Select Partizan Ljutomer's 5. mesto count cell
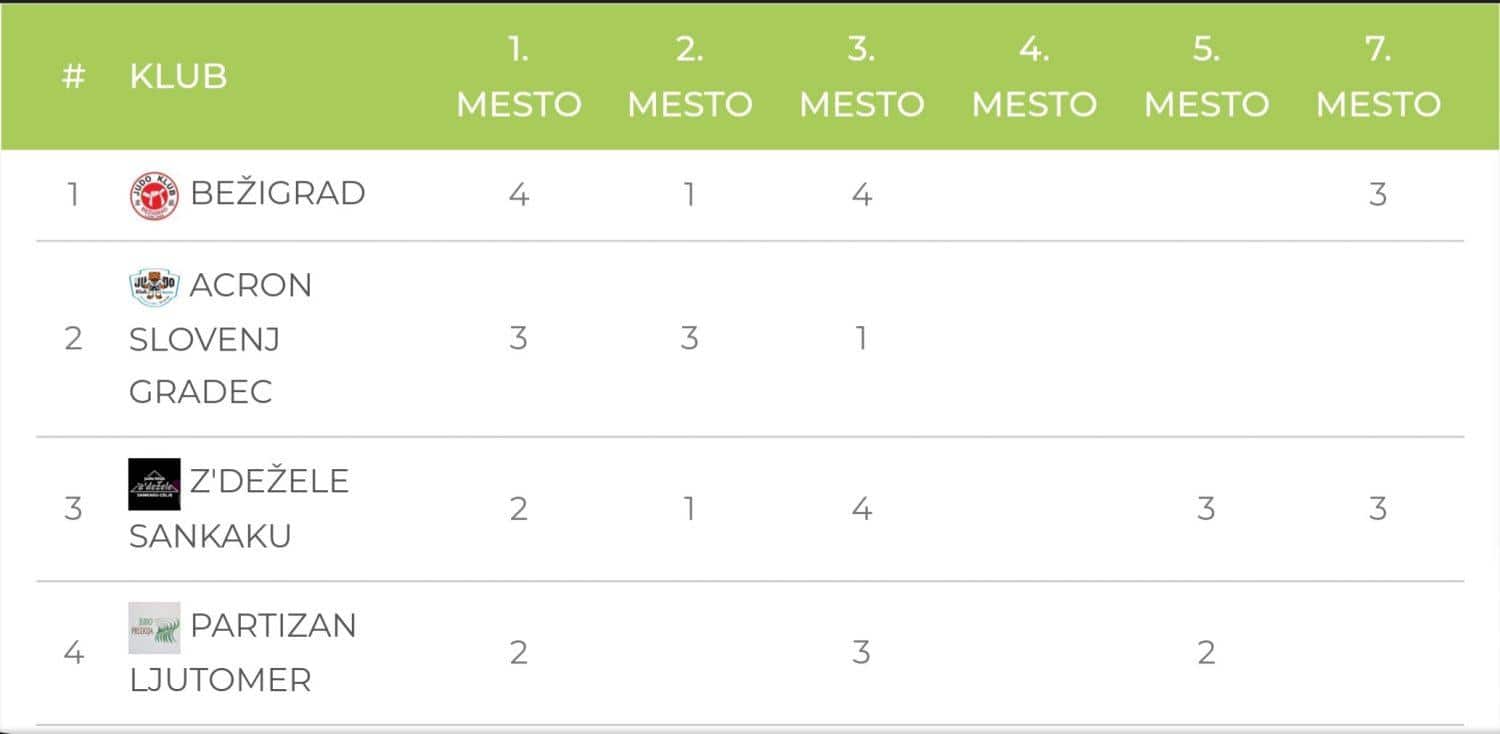This screenshot has height=734, width=1500. 1206,653
